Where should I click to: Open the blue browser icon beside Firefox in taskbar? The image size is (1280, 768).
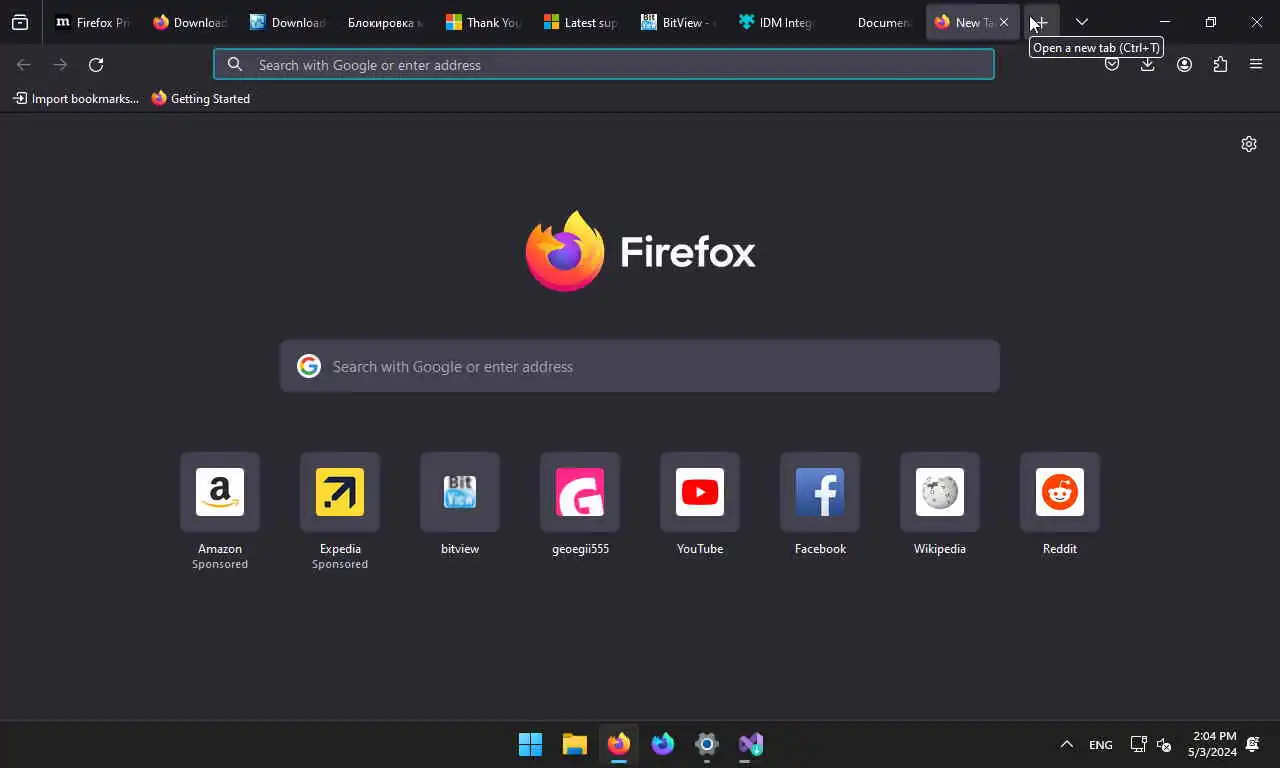(x=663, y=744)
